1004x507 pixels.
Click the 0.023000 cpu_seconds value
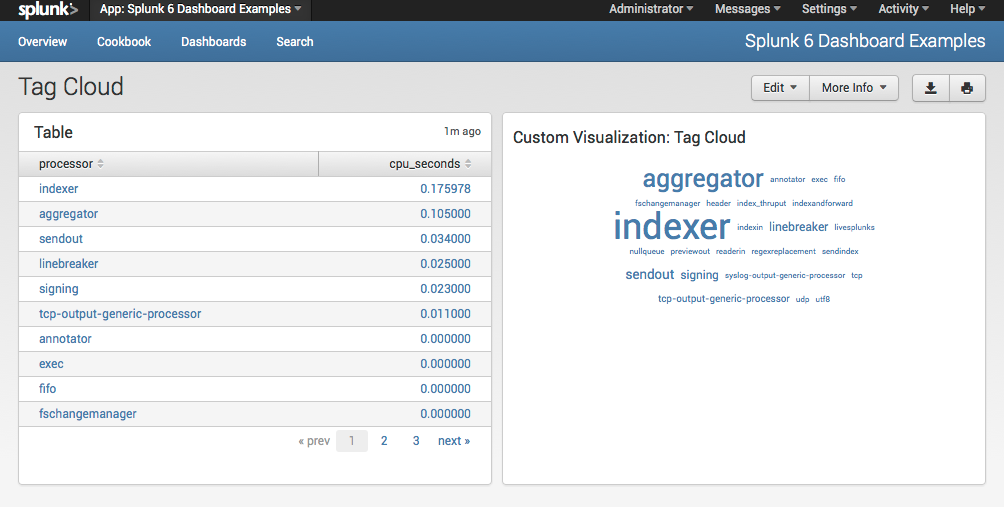[446, 289]
